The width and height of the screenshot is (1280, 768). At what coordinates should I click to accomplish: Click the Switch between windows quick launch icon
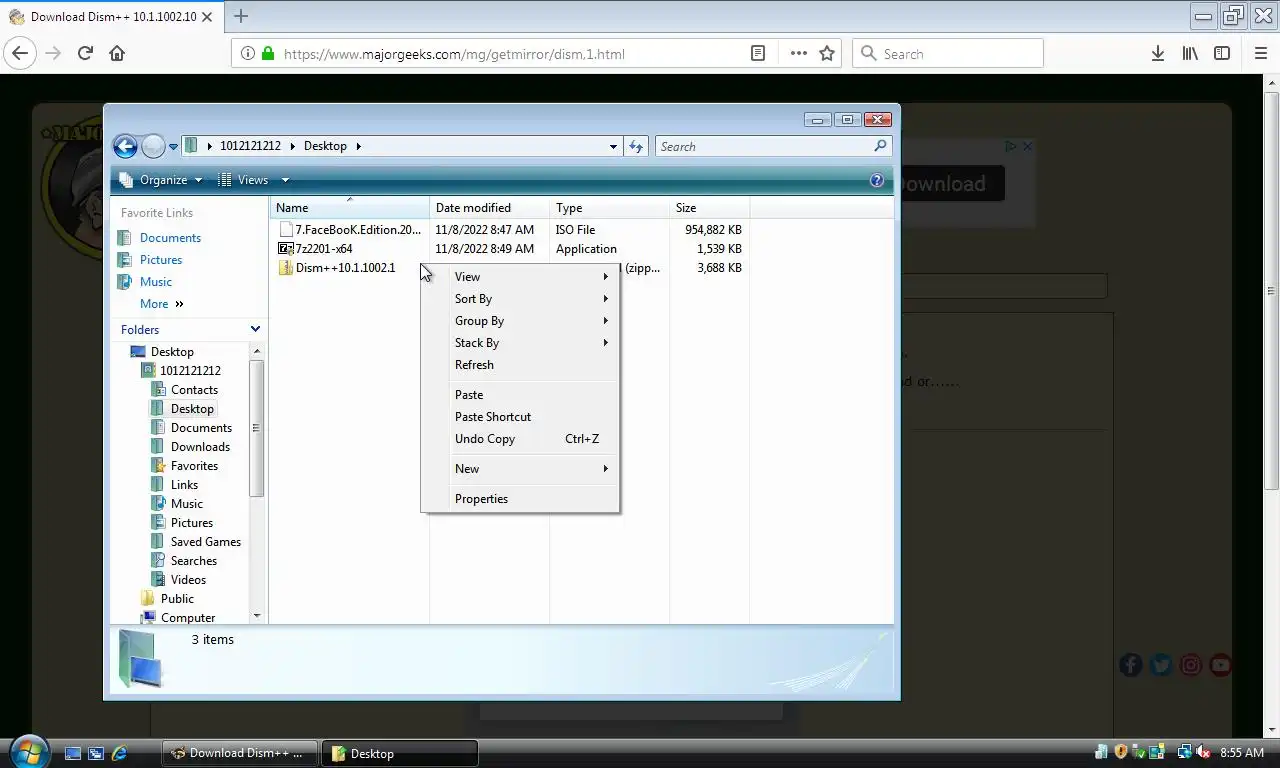(x=96, y=753)
